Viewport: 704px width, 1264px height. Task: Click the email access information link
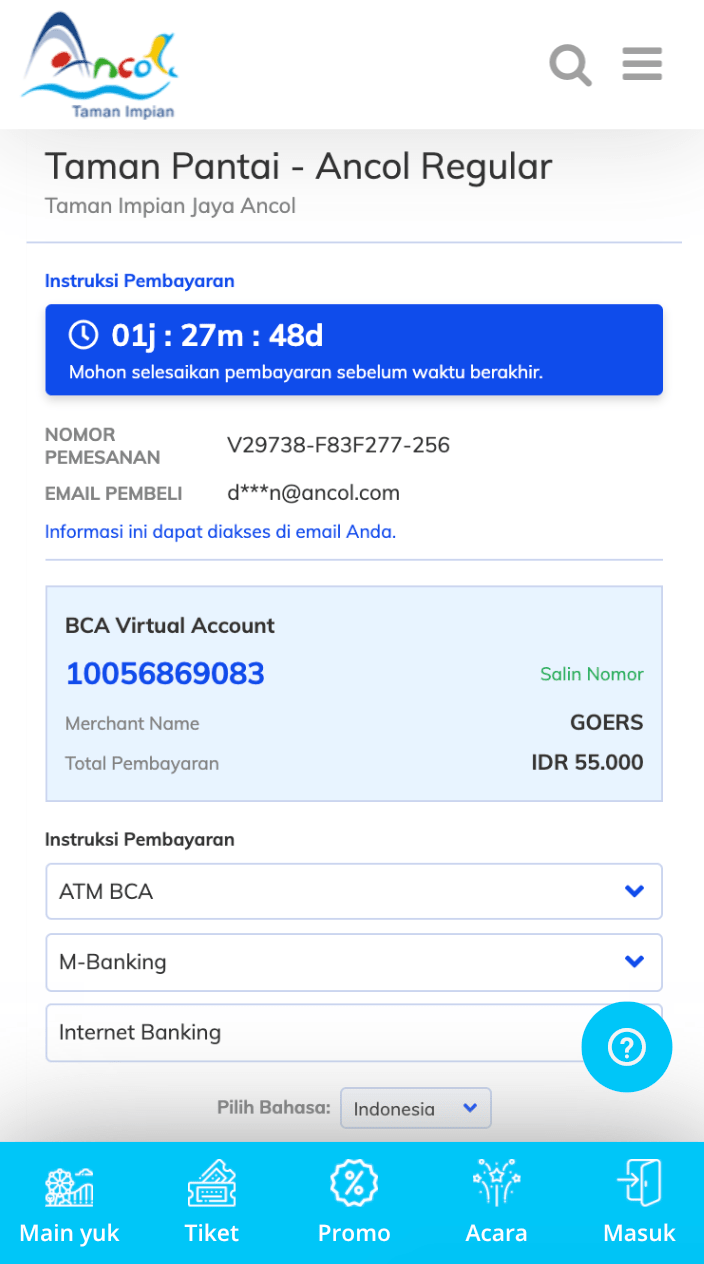(220, 532)
